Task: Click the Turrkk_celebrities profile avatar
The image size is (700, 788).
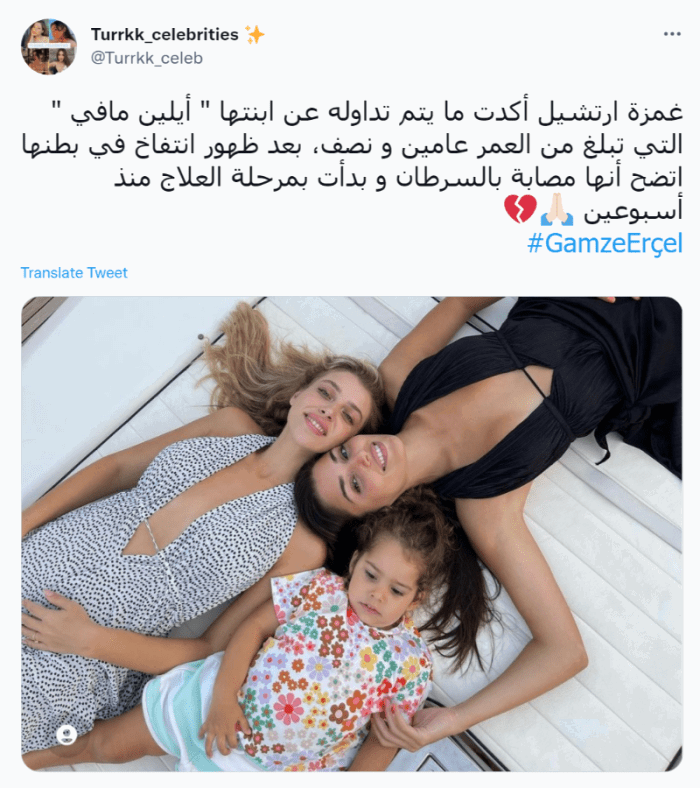Action: coord(49,47)
